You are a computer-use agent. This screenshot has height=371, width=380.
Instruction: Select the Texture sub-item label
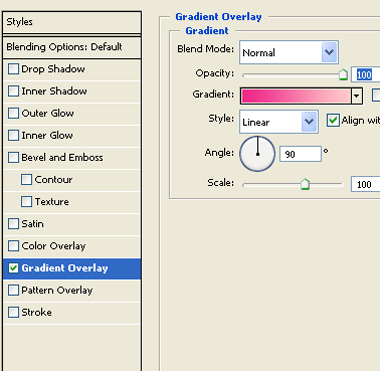click(x=52, y=202)
